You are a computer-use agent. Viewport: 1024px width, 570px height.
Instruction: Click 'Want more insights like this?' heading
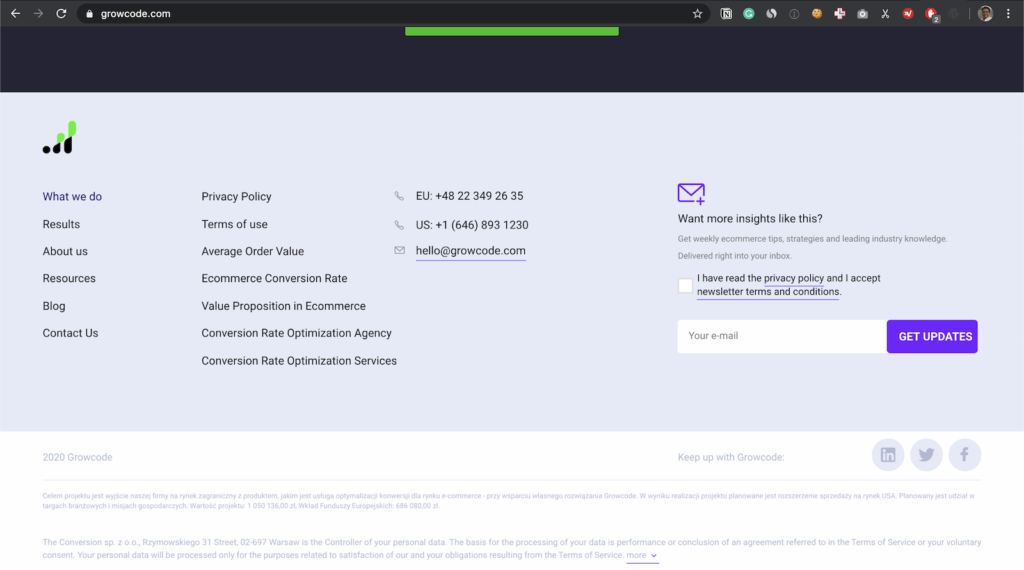(x=750, y=219)
